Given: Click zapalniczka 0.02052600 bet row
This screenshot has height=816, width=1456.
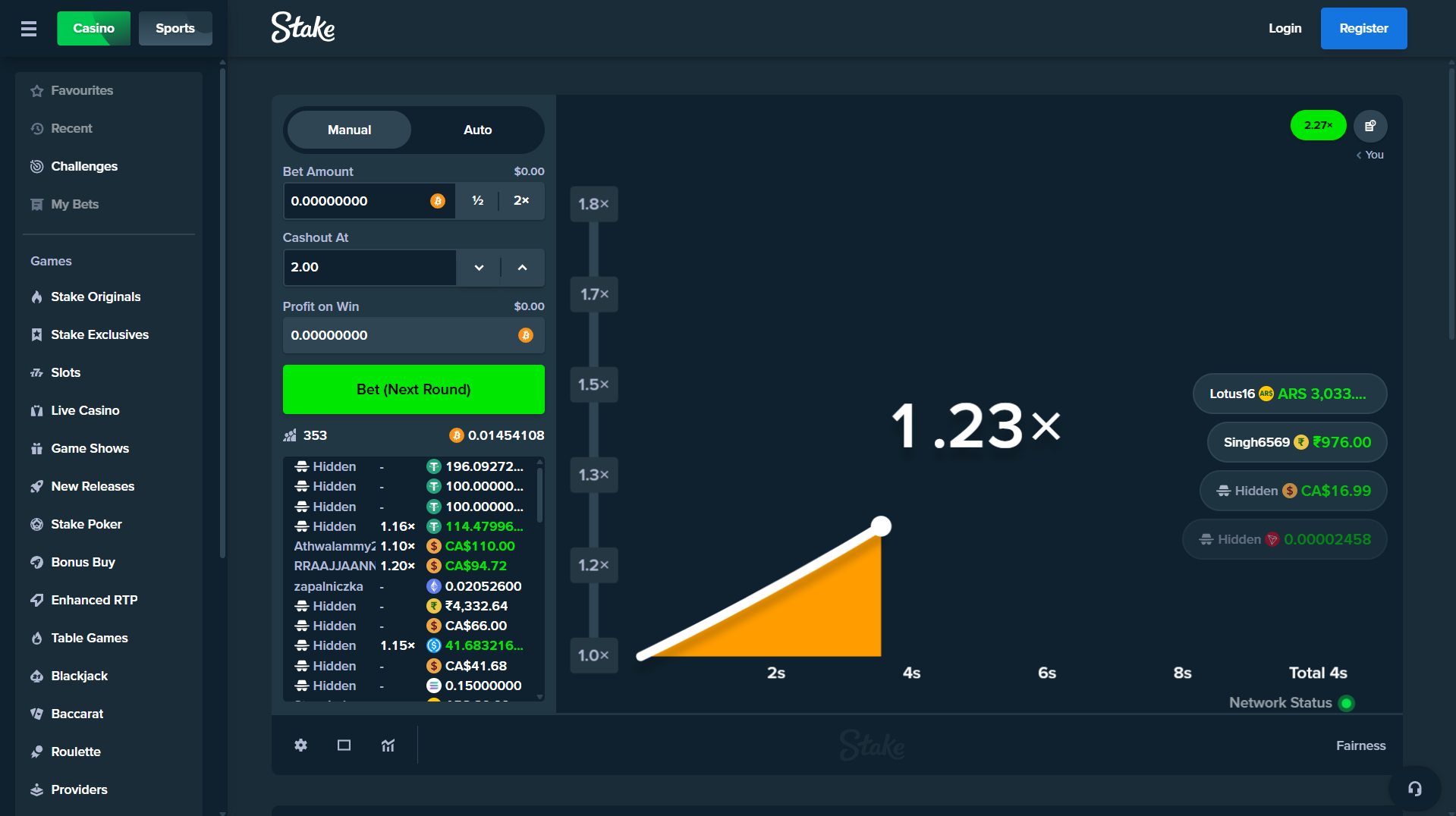Looking at the screenshot, I should [409, 586].
